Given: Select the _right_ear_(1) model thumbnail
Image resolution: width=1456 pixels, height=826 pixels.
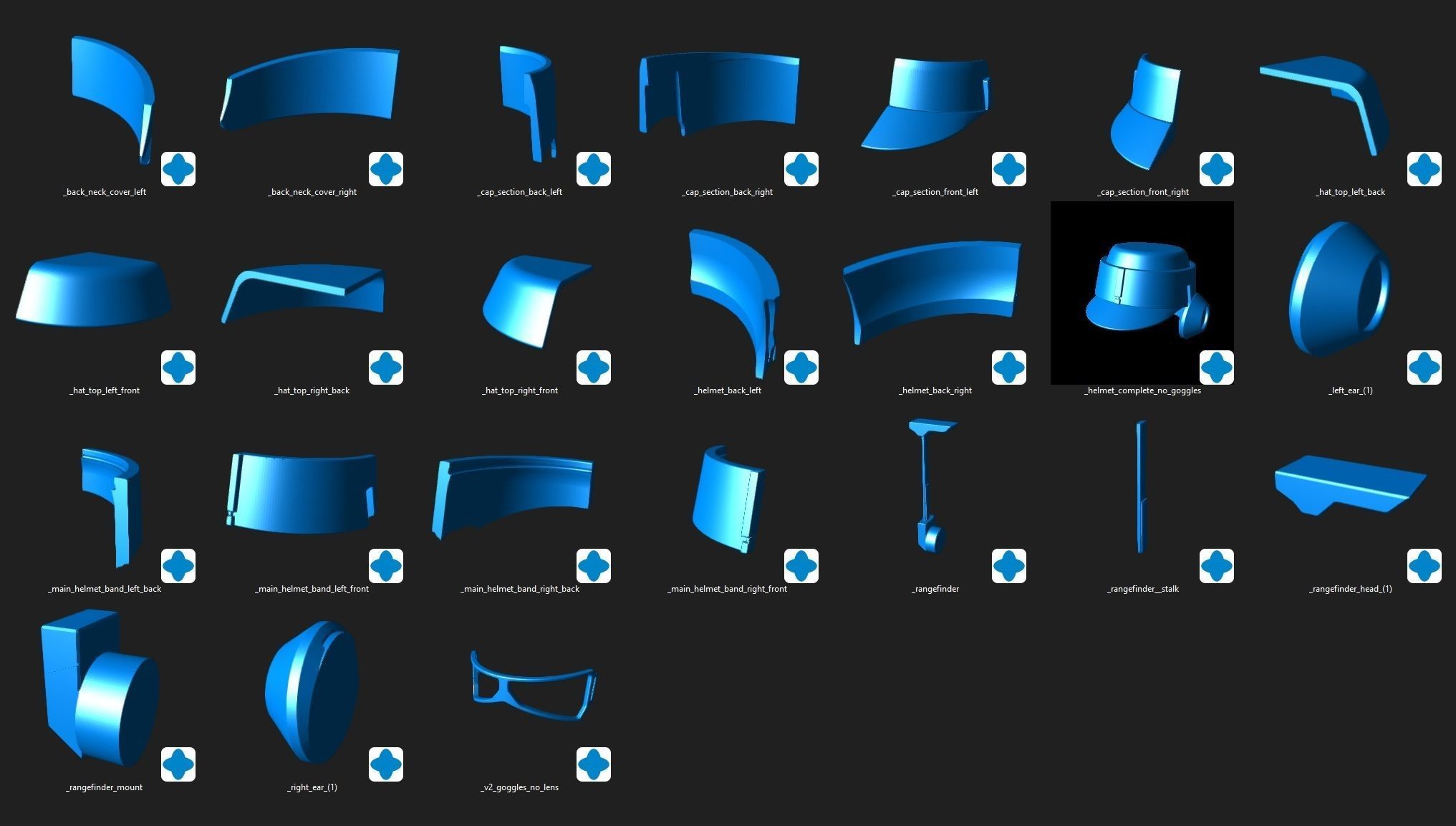Looking at the screenshot, I should 312,691.
